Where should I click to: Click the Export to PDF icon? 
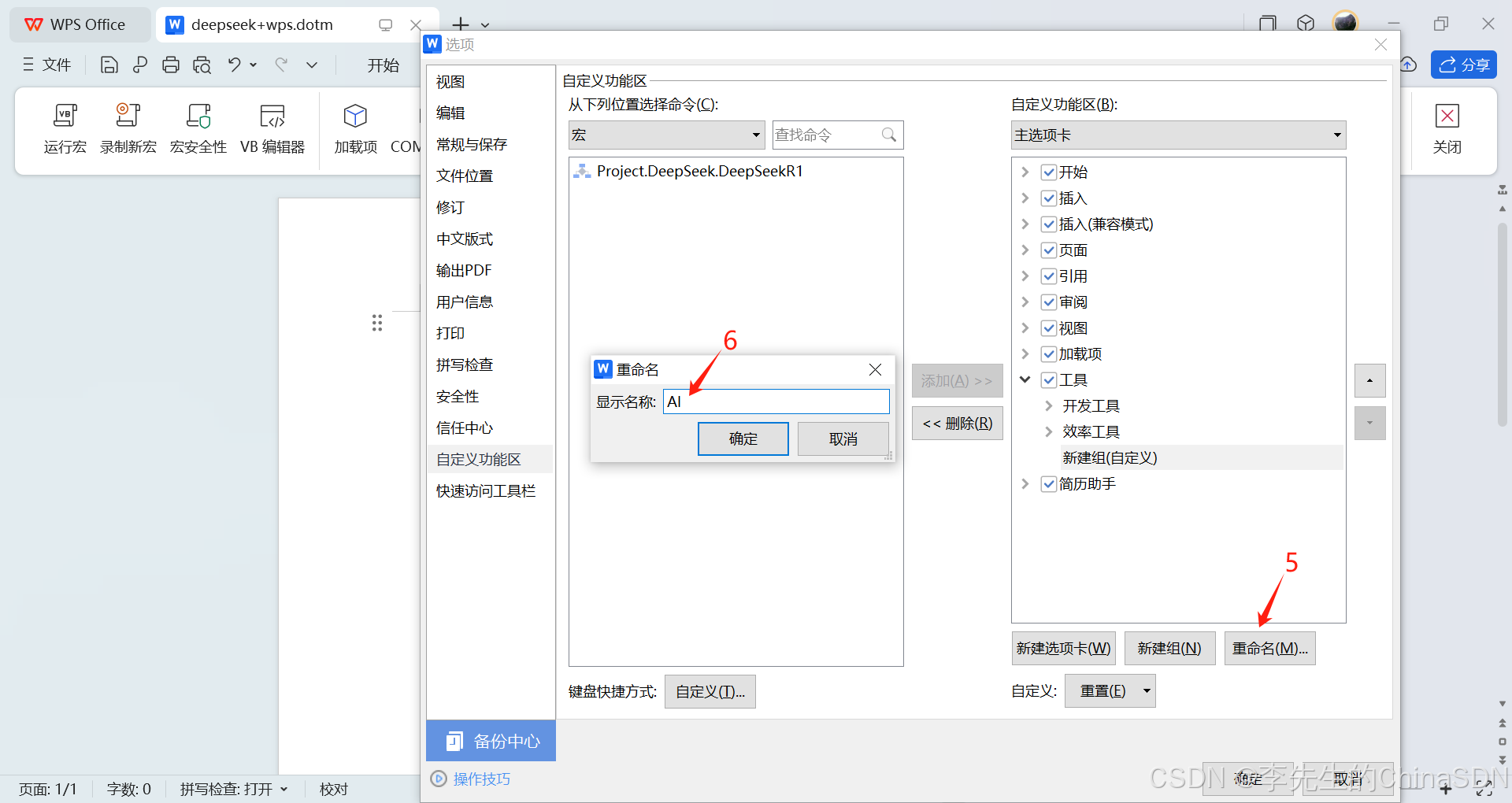coord(140,65)
